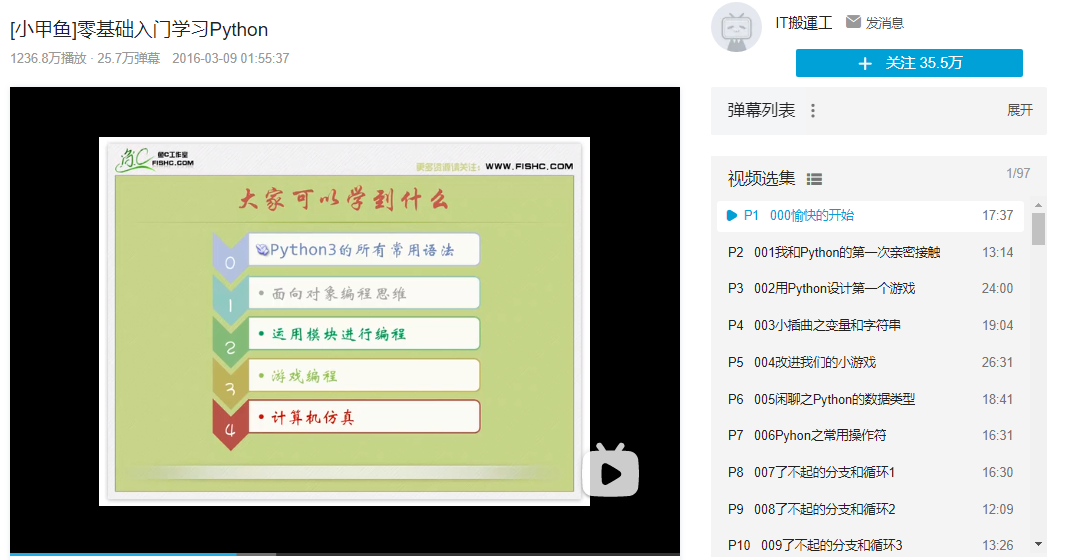Click the video title 零基础入门学习Python

pos(139,30)
